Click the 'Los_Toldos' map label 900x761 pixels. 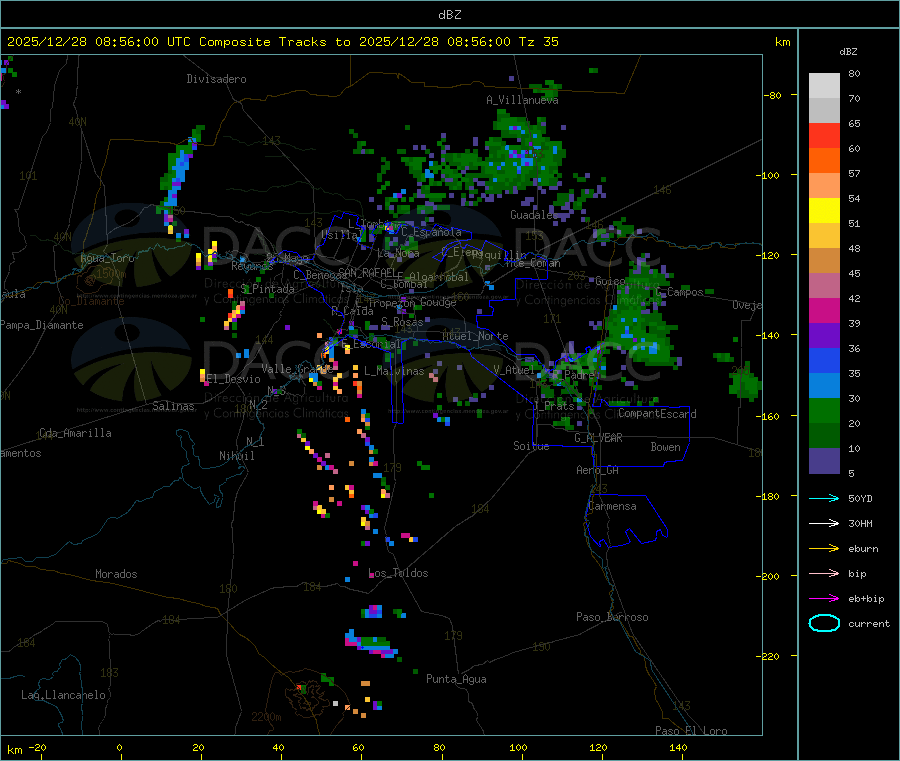398,573
